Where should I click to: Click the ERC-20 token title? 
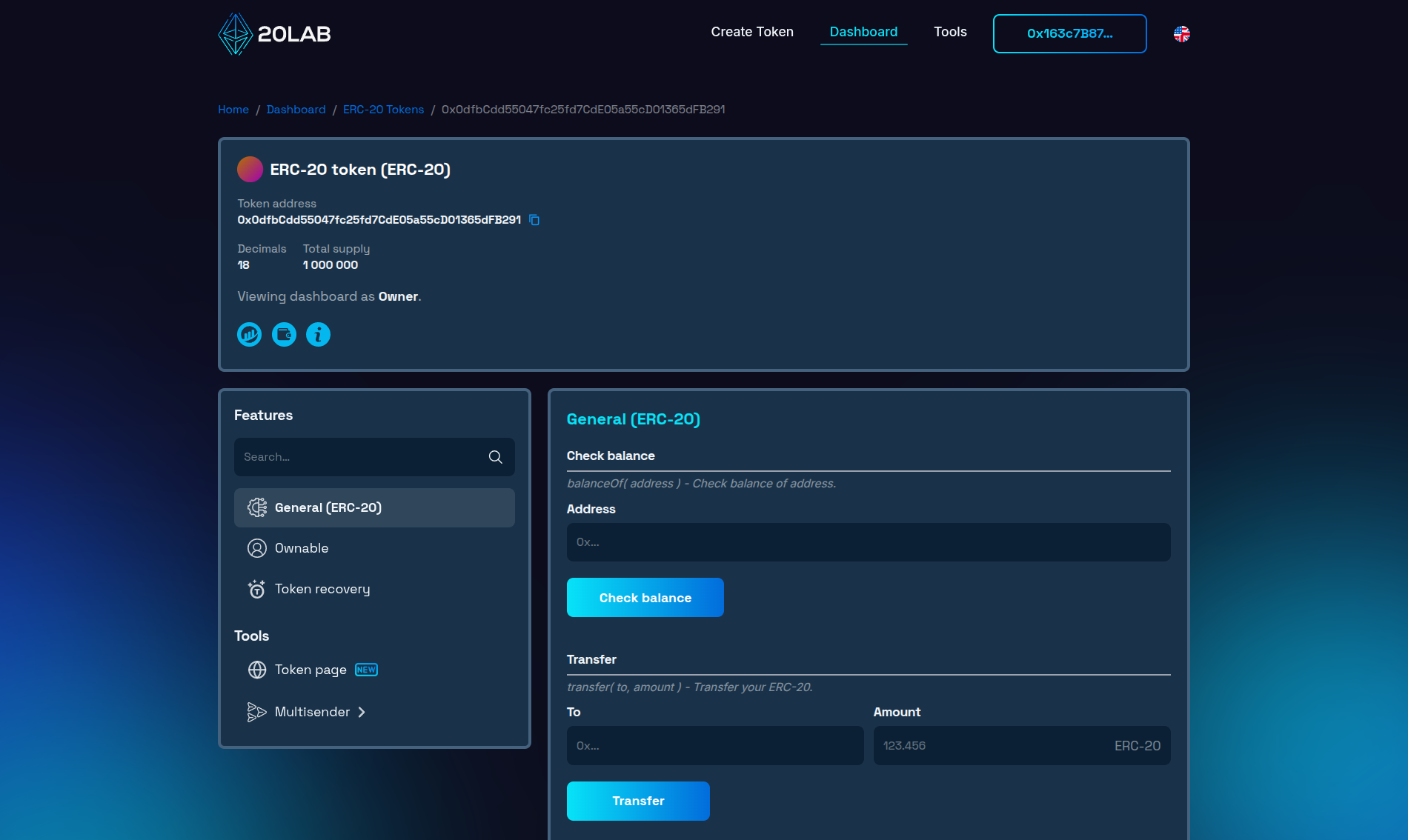360,170
